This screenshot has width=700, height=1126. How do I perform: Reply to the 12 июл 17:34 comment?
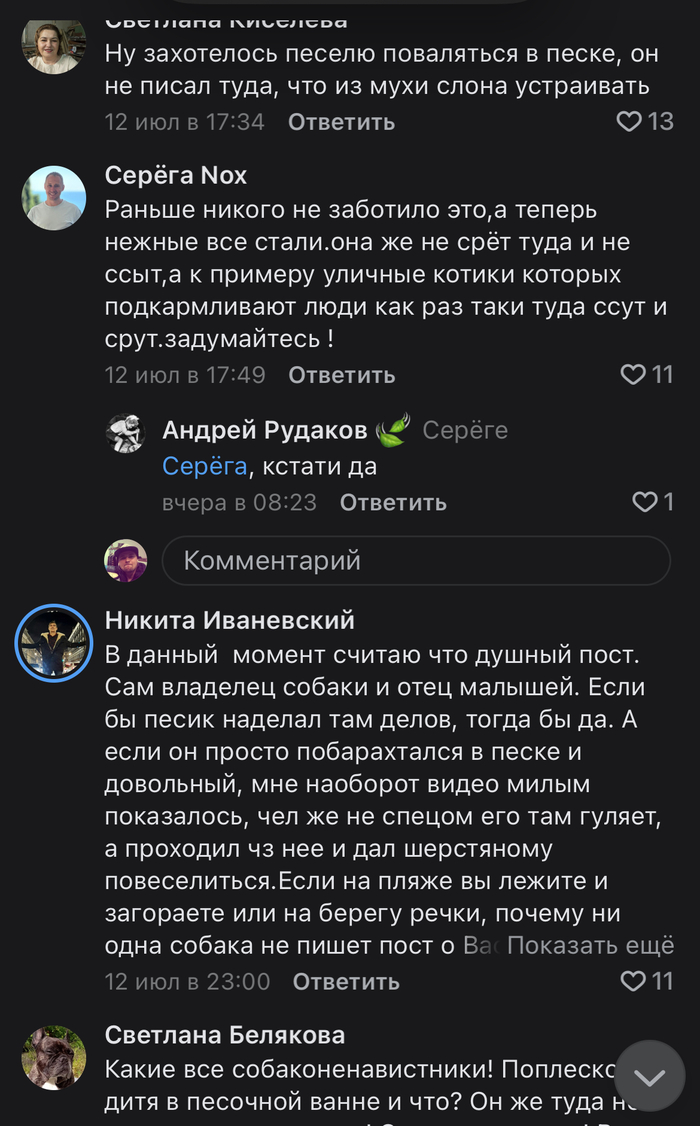point(341,122)
